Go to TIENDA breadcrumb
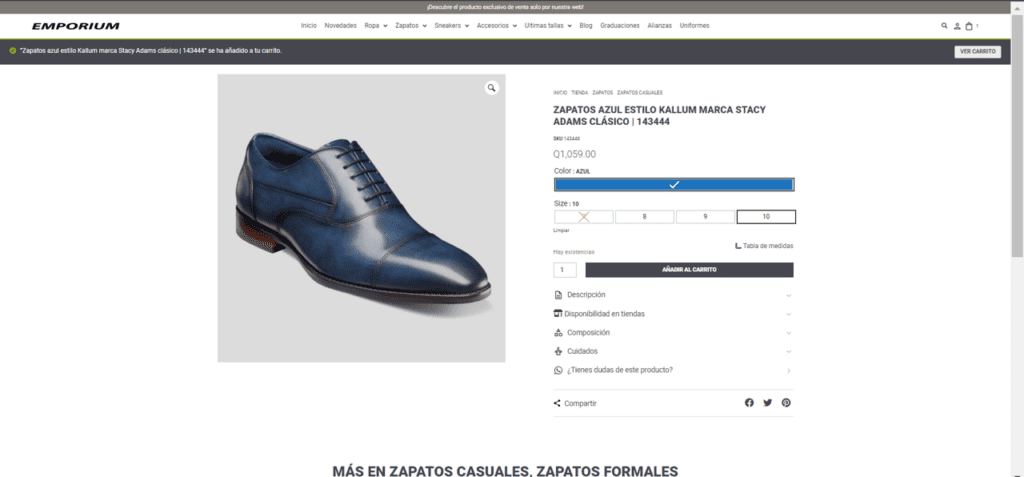The image size is (1024, 477). point(580,93)
